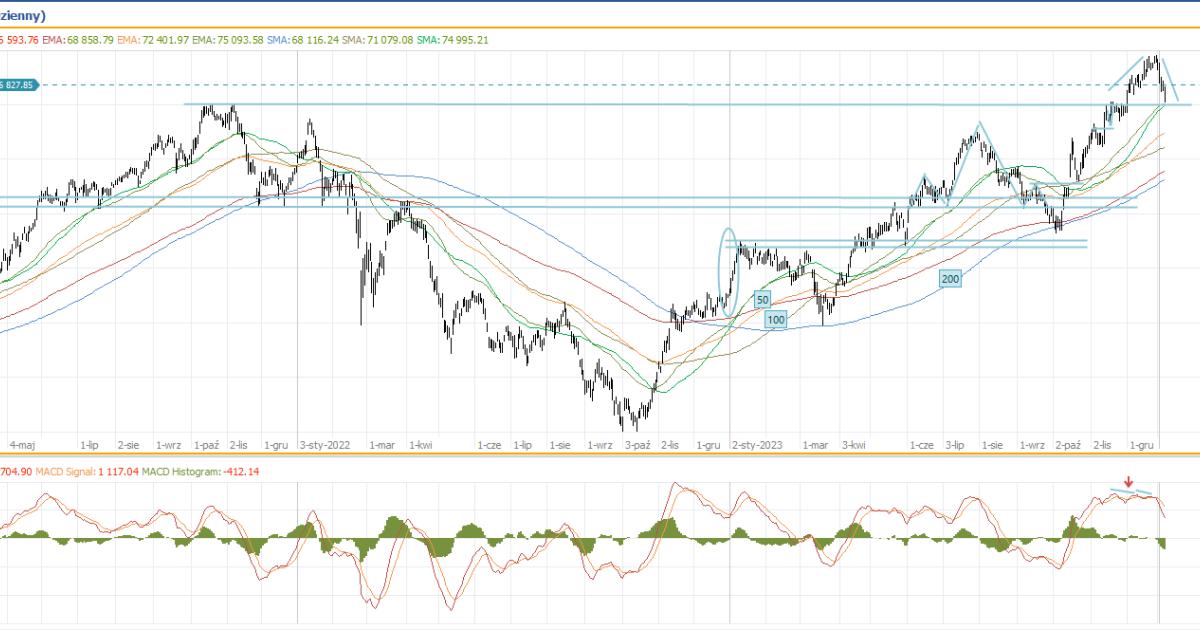The height and width of the screenshot is (630, 1200).
Task: Click the 2-sty-2023 date on time axis
Action: pos(759,443)
